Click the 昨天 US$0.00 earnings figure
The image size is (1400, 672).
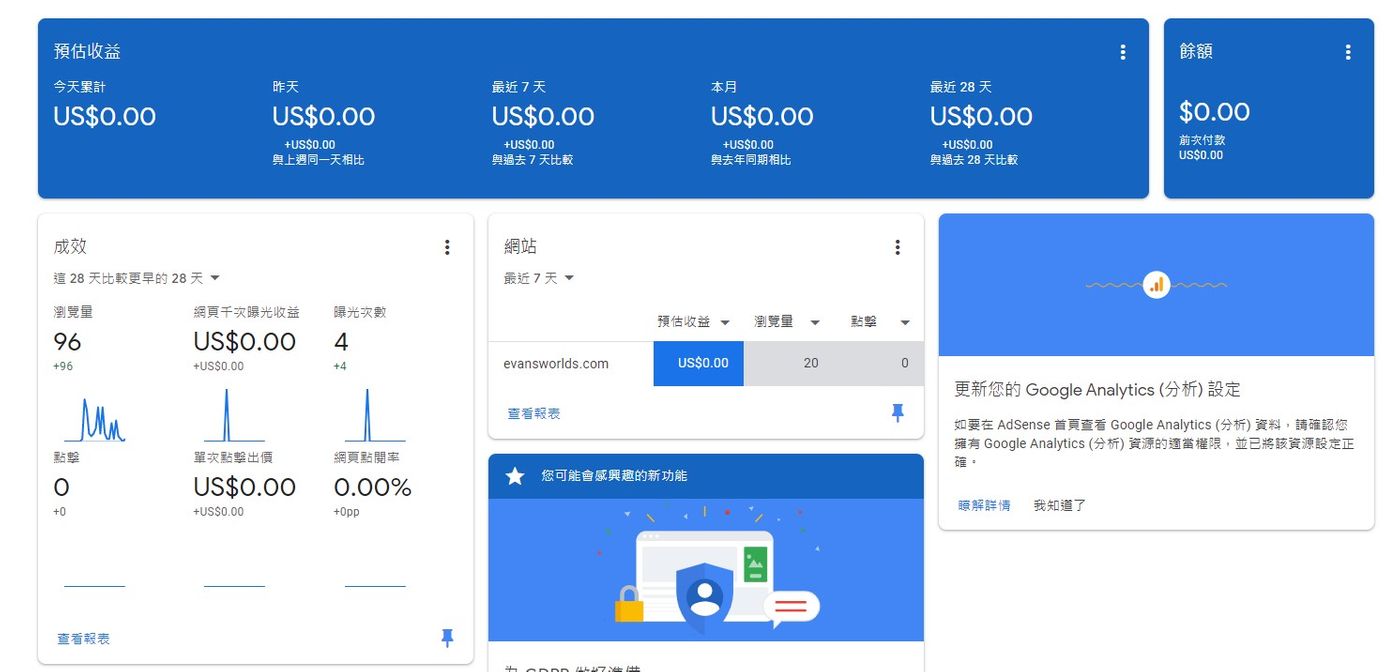tap(324, 117)
